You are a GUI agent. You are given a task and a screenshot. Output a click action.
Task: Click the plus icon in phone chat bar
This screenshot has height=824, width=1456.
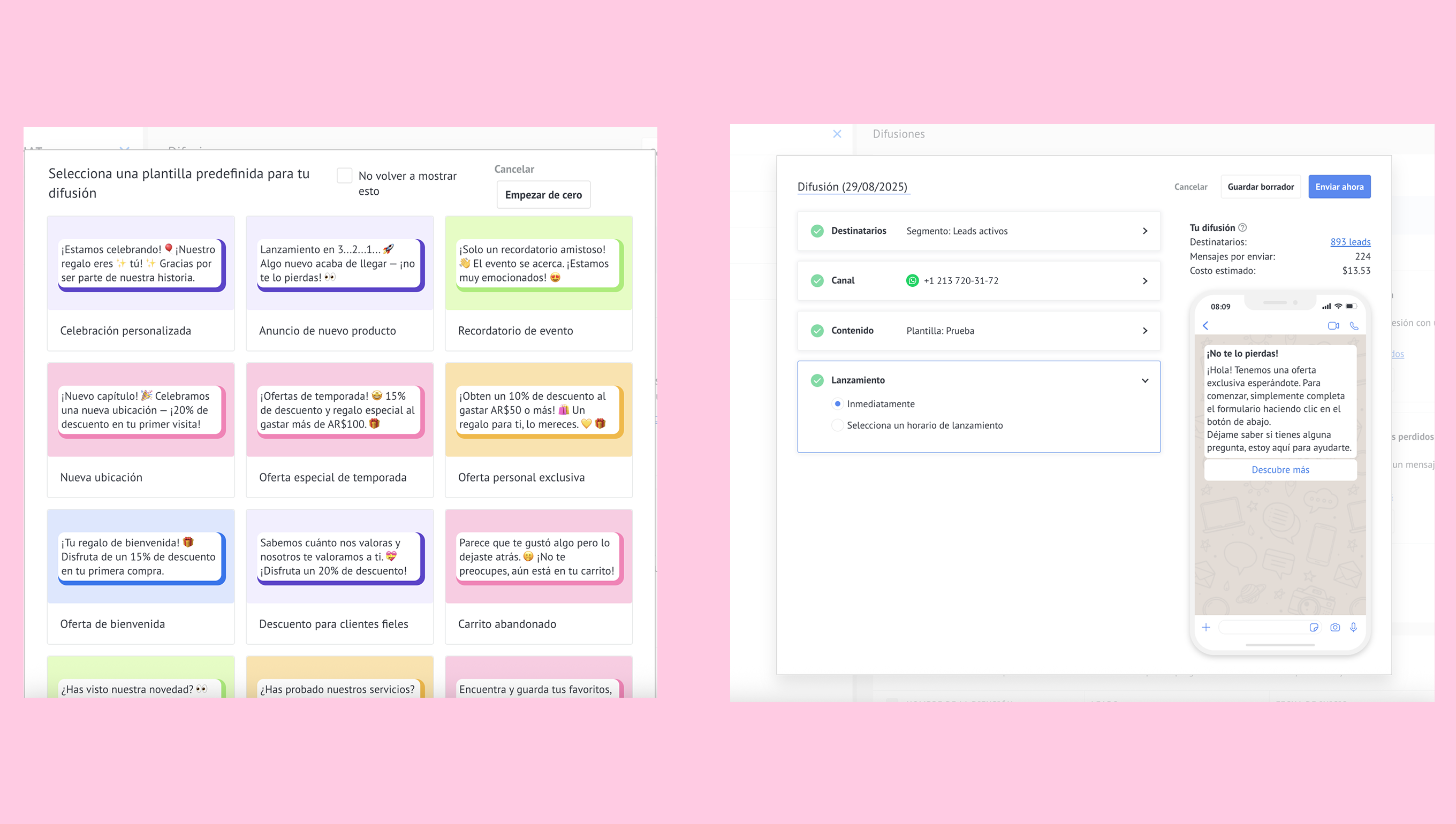tap(1206, 627)
